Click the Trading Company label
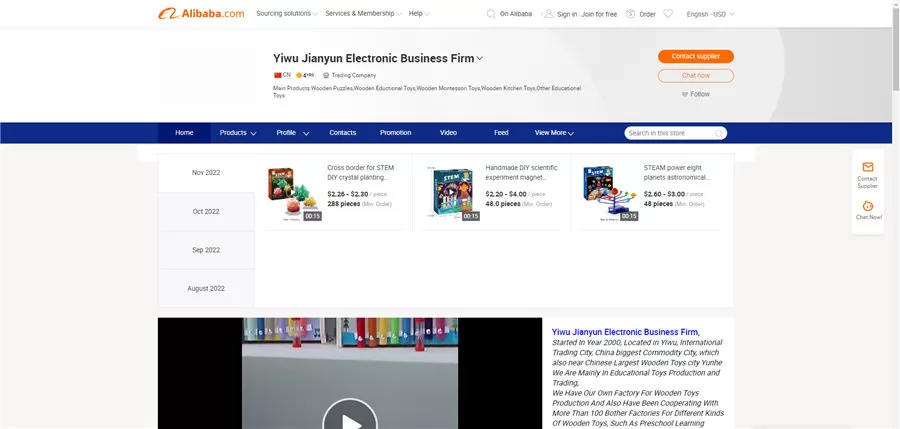The height and width of the screenshot is (429, 900). tap(354, 75)
